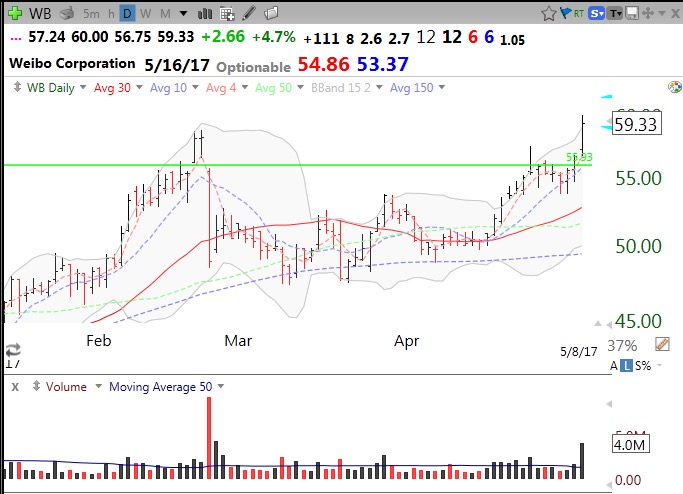Click the four-arrow move window icon
This screenshot has width=683, height=494.
tap(648, 14)
